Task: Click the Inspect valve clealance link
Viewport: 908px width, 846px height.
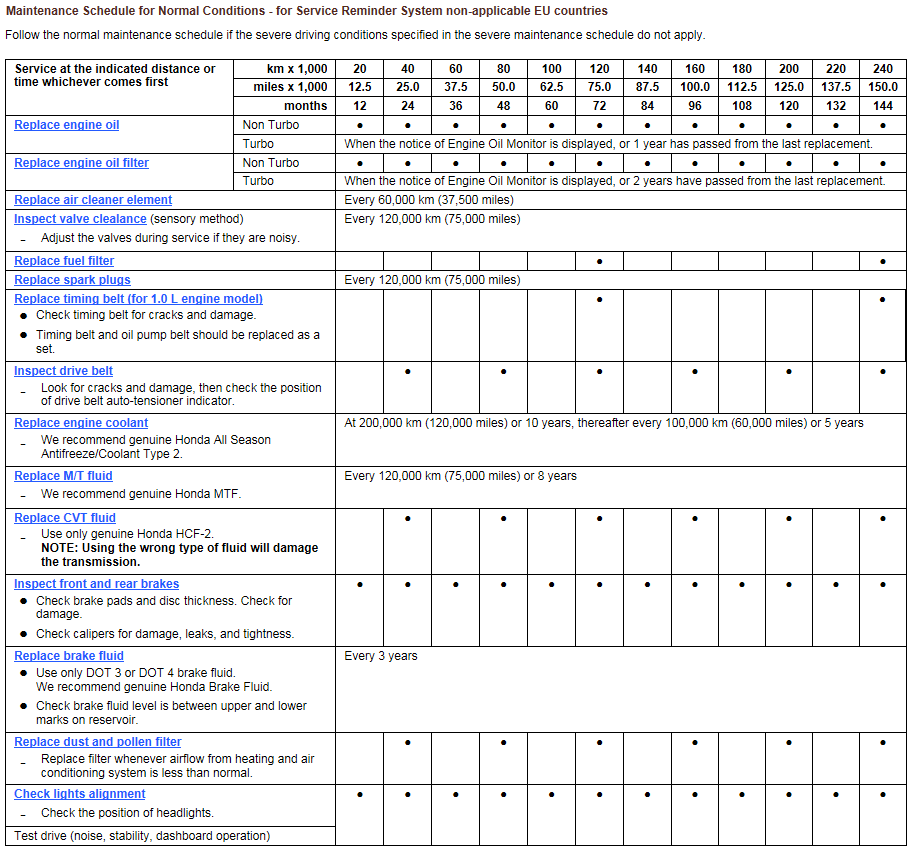Action: (80, 219)
